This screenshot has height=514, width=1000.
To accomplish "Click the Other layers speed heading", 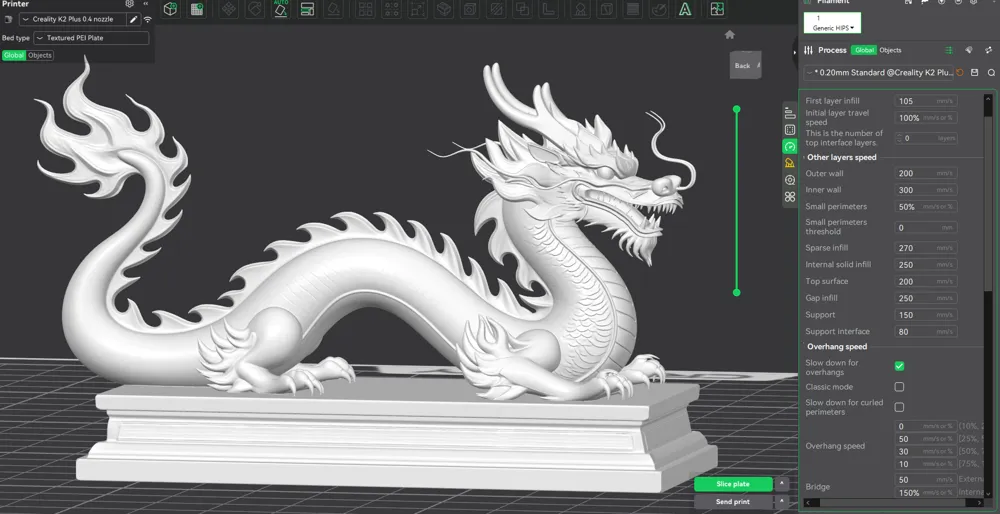I will click(x=842, y=158).
